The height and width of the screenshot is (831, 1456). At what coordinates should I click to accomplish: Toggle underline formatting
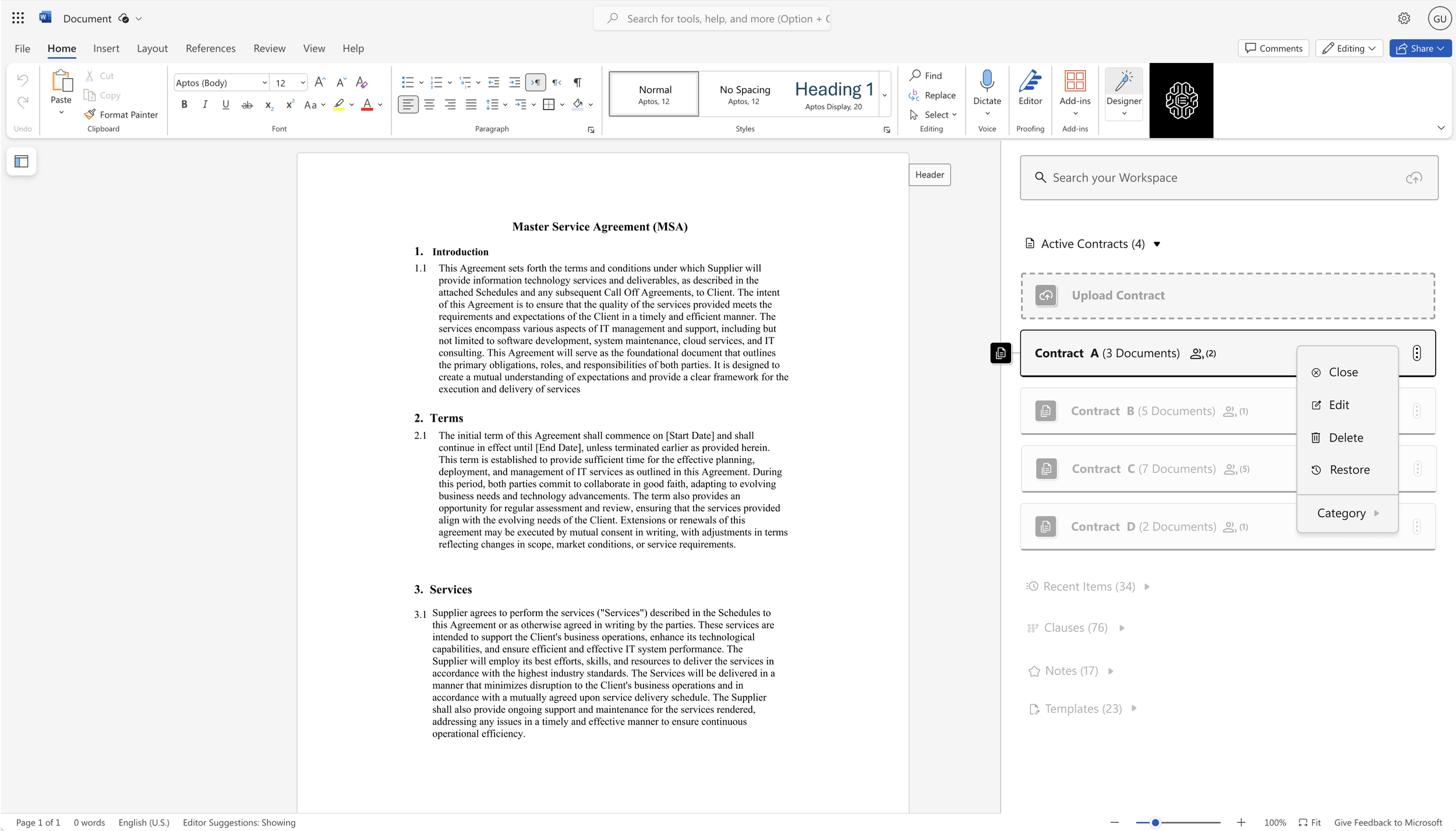click(225, 105)
